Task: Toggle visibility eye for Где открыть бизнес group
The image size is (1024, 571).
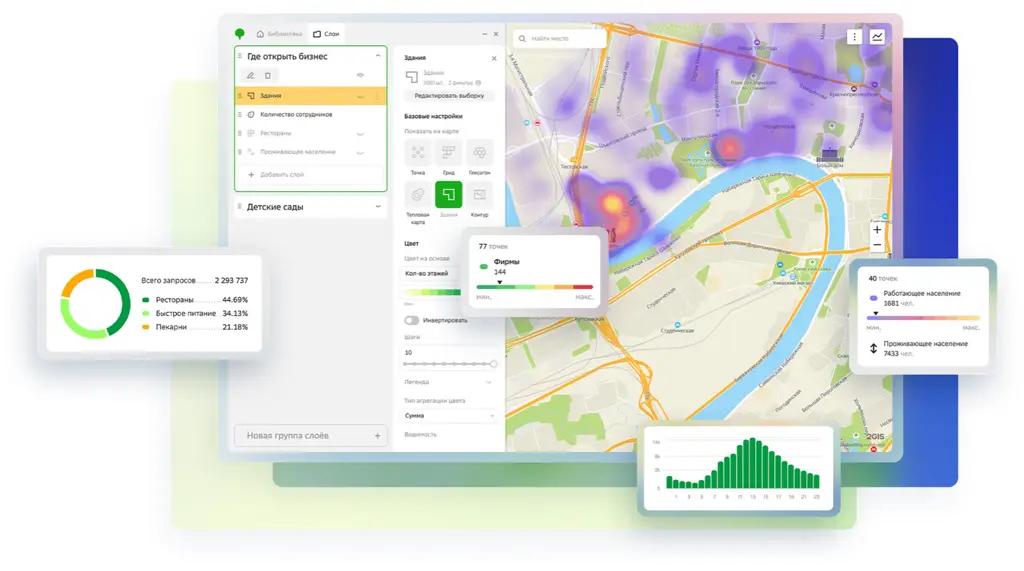Action: click(360, 75)
